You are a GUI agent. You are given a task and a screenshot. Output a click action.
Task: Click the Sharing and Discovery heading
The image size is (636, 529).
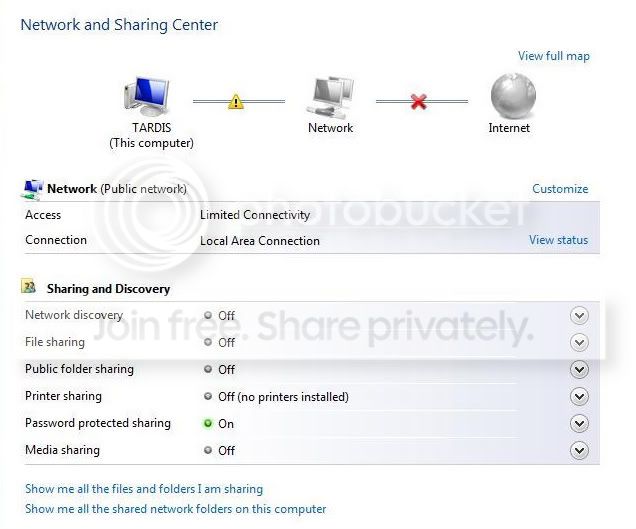coord(108,289)
